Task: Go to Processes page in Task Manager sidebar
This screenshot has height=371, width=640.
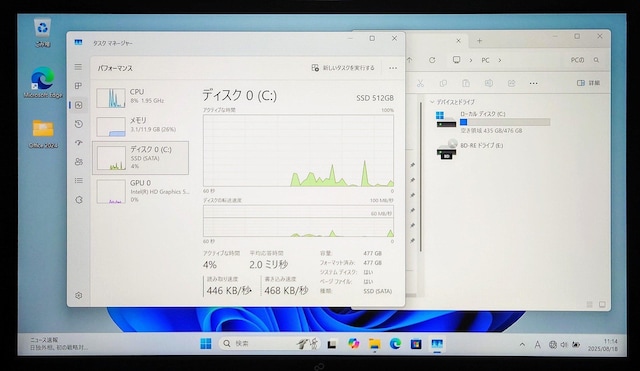Action: (x=78, y=86)
